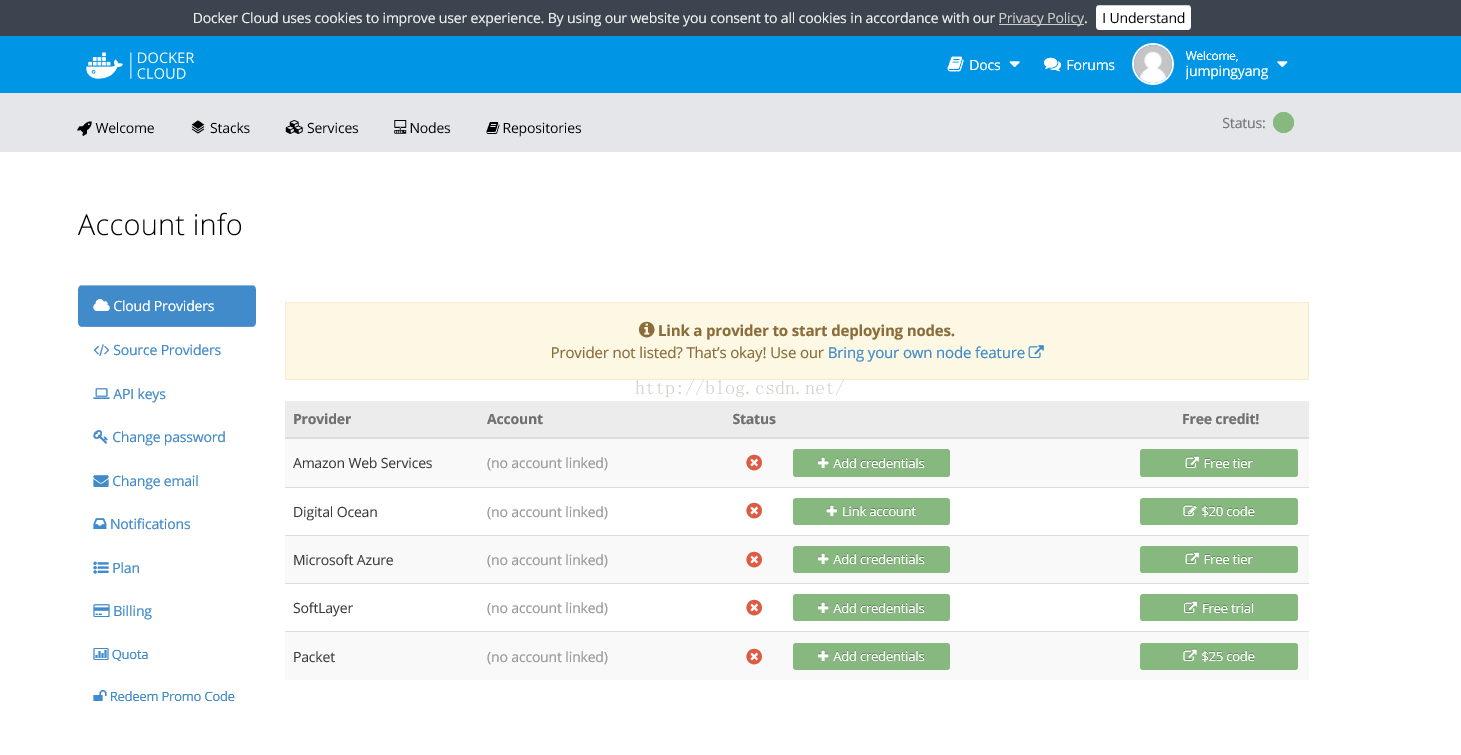Expand the Docs dropdown menu

(984, 65)
